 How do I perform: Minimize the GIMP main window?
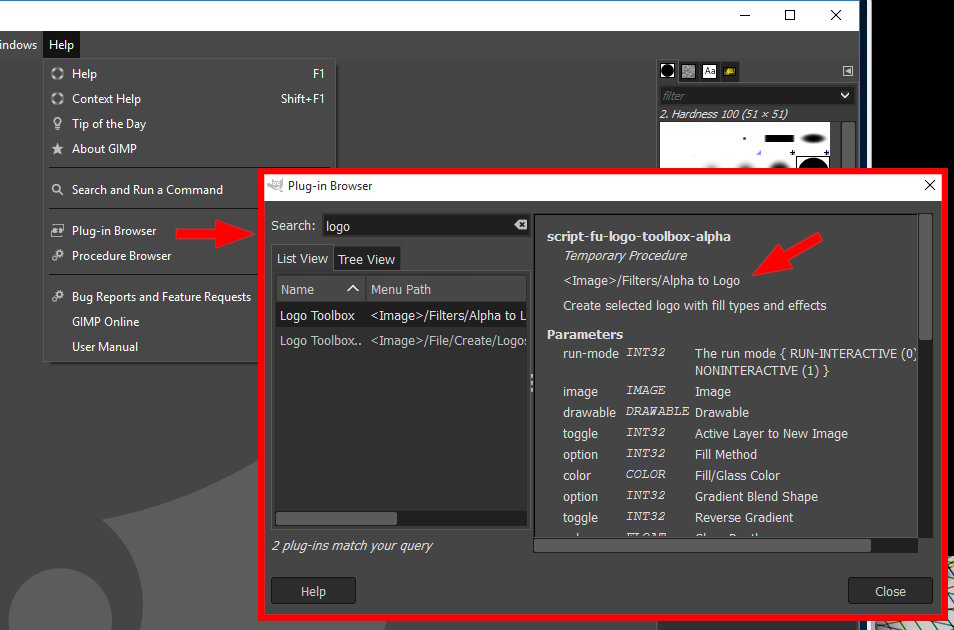pos(745,15)
